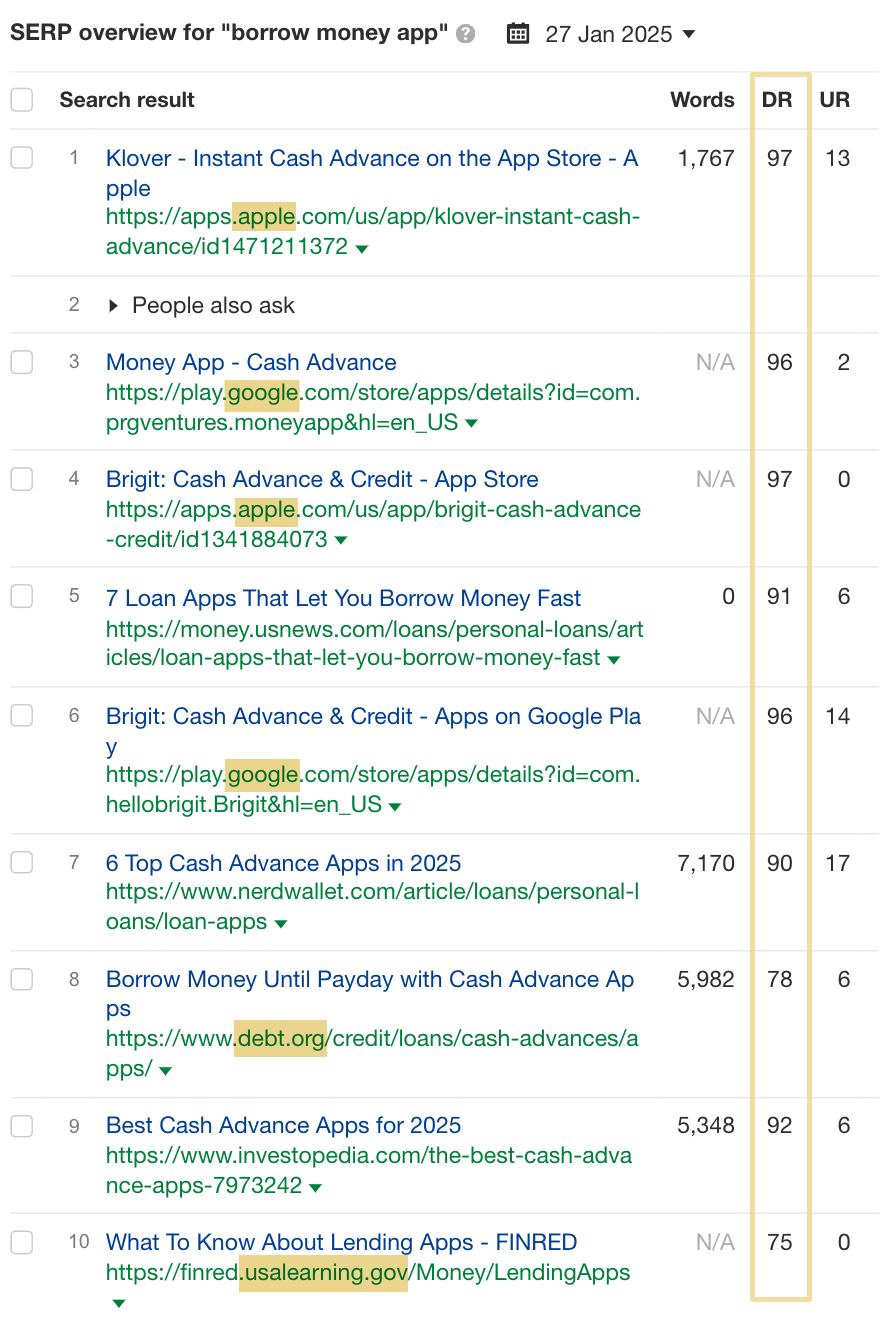Click words value 5,348 in Investopedia row
The height and width of the screenshot is (1329, 880).
click(x=706, y=1125)
